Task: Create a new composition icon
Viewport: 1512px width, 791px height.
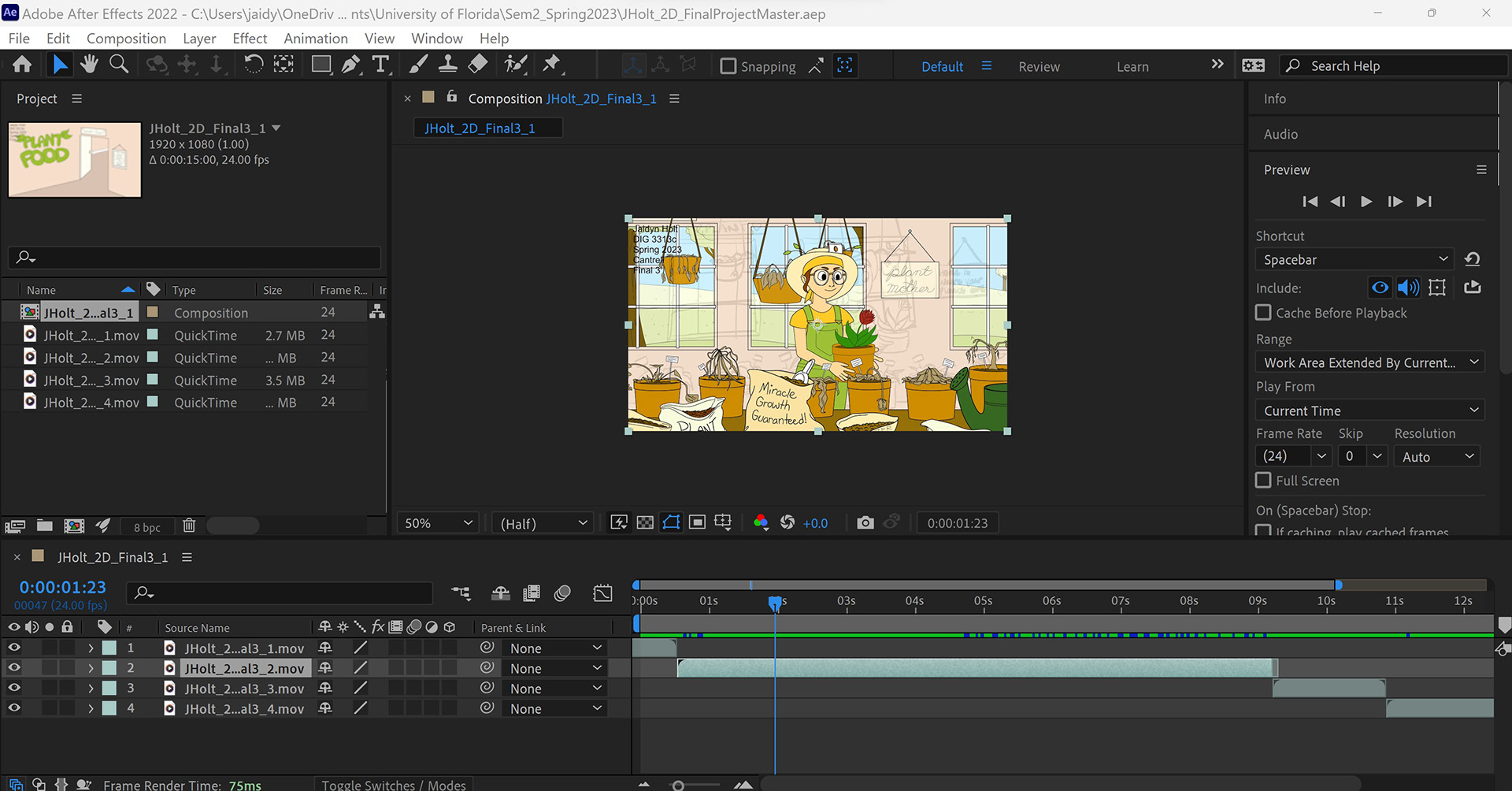Action: [74, 526]
